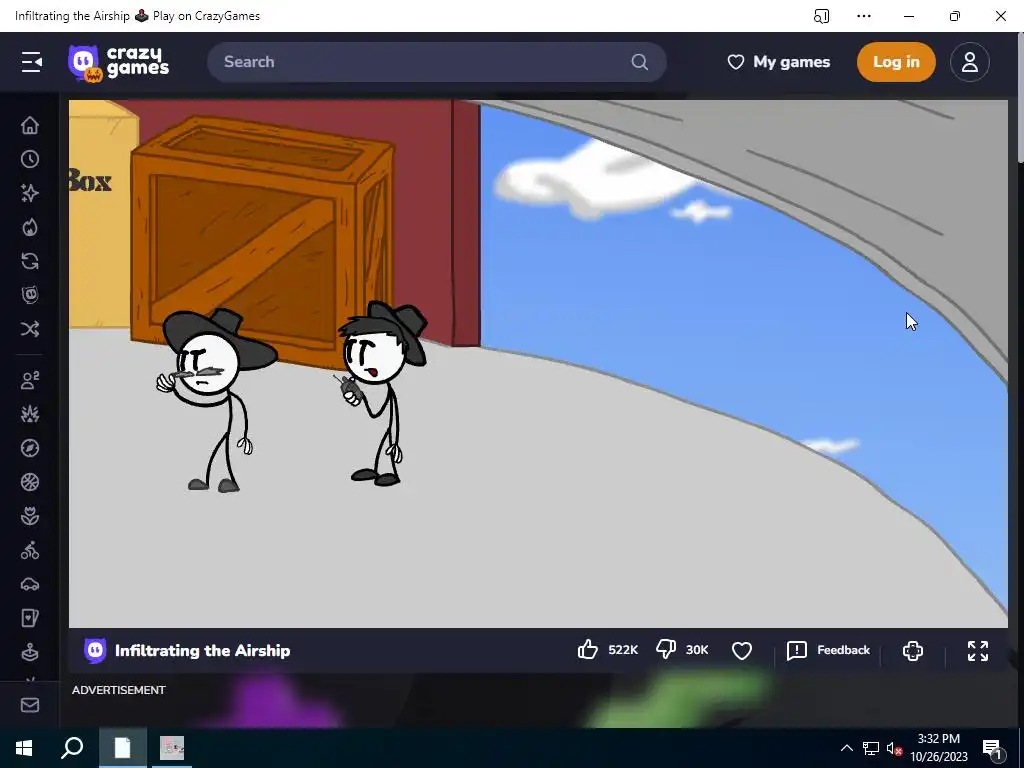Open the cast icon in title bar
Viewport: 1024px width, 768px height.
[x=822, y=16]
